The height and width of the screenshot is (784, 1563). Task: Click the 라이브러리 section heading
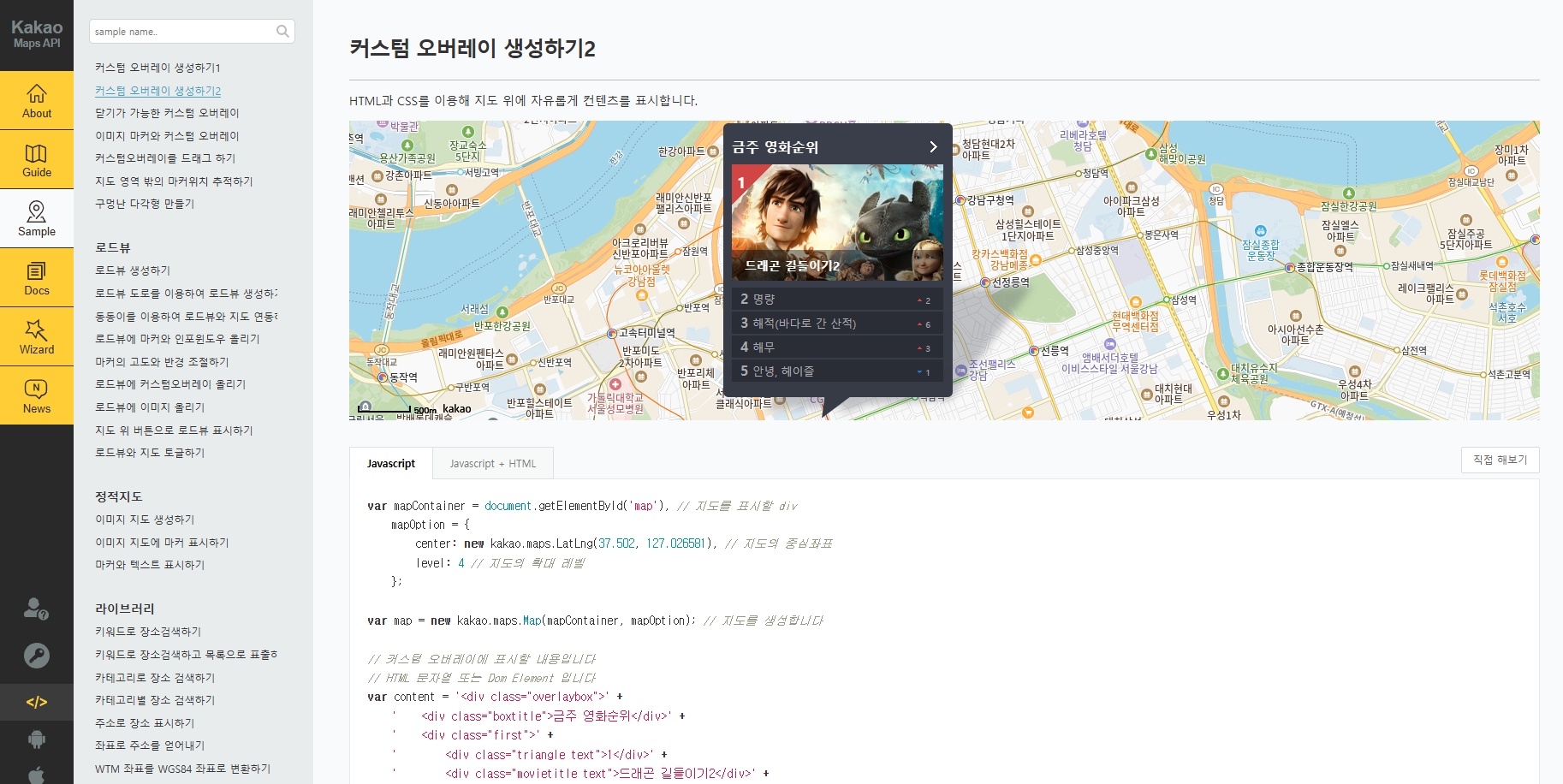pyautogui.click(x=125, y=609)
